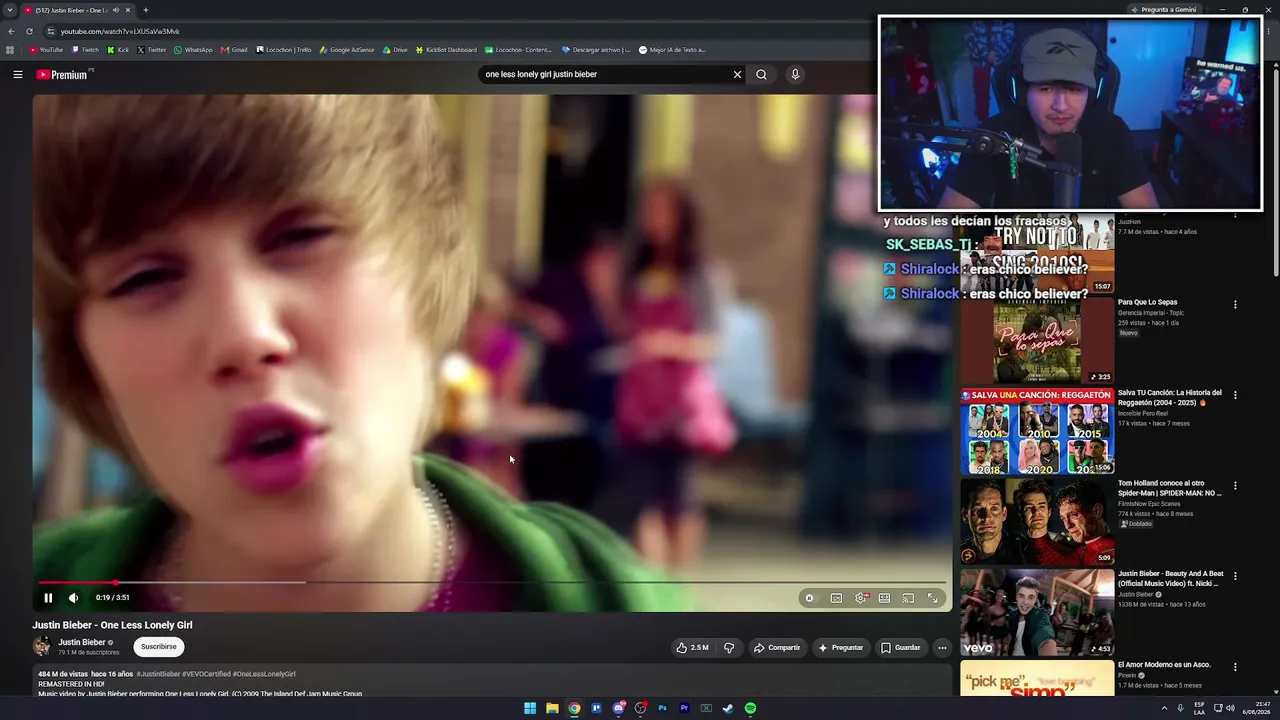This screenshot has height=720, width=1280.
Task: Open the KickBot Dashboard bookmark
Action: click(446, 49)
